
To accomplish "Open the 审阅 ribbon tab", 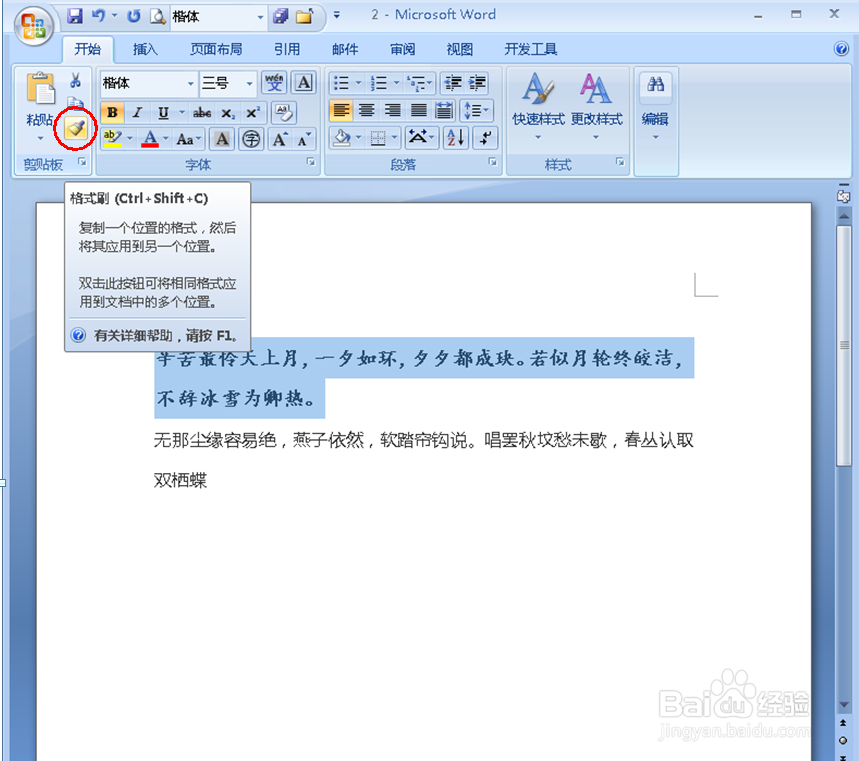I will [402, 48].
